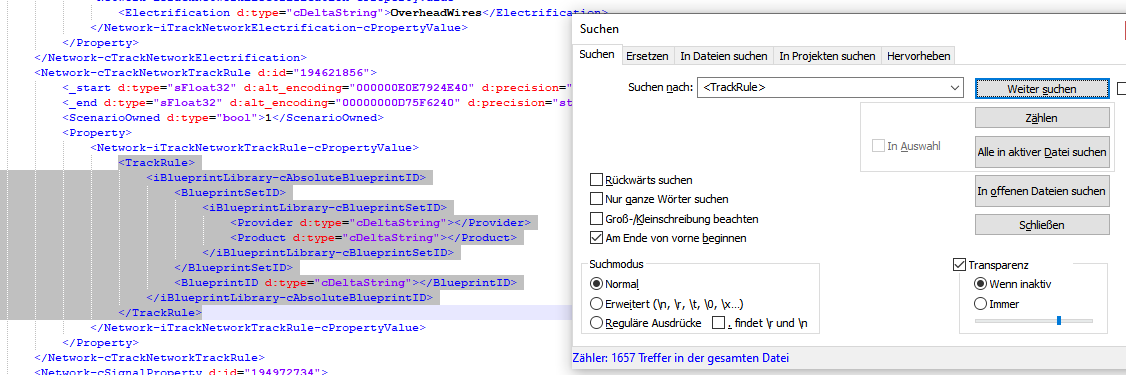Switch to the Ersetzen tab
The width and height of the screenshot is (1126, 375).
647,55
